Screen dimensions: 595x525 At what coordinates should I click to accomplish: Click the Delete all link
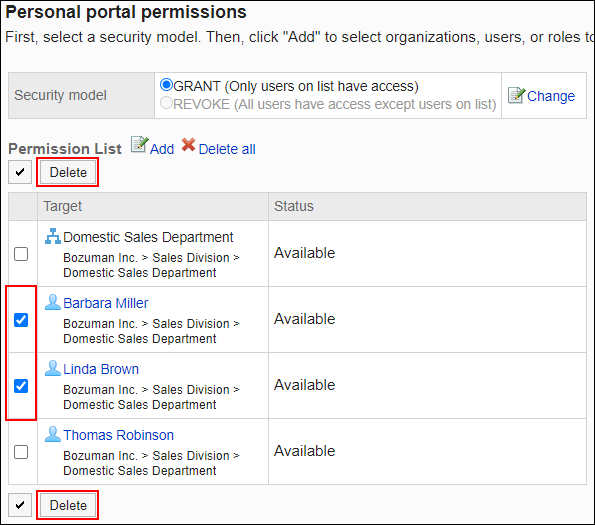click(x=227, y=149)
